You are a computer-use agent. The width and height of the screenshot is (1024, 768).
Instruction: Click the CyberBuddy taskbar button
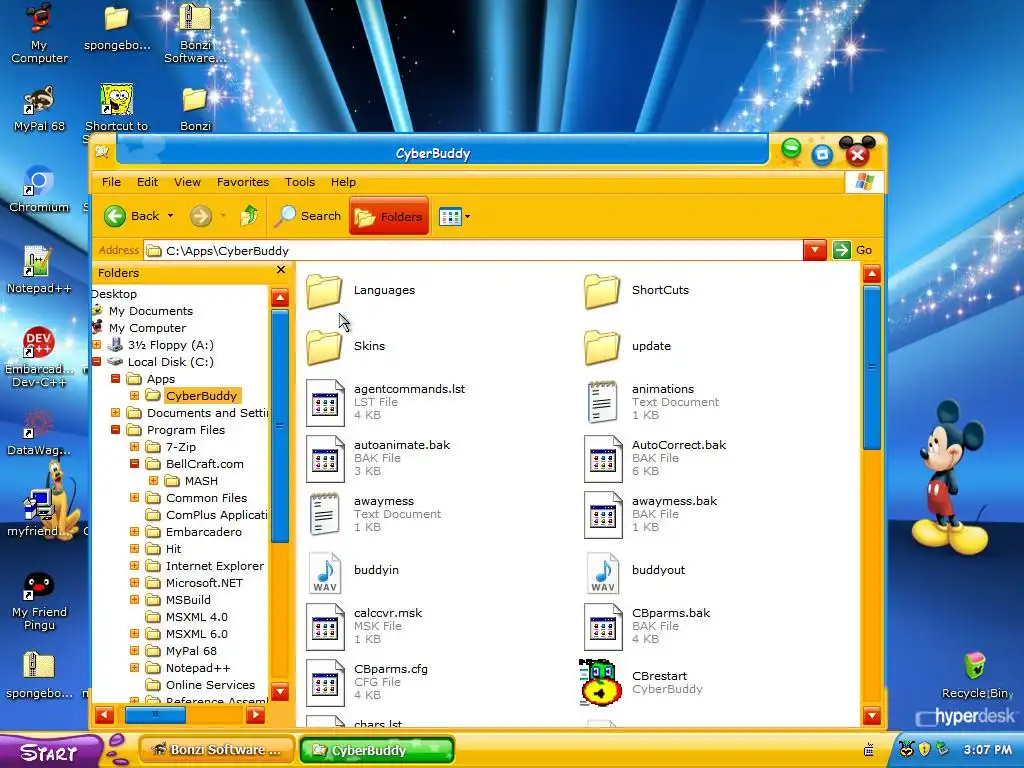[377, 750]
